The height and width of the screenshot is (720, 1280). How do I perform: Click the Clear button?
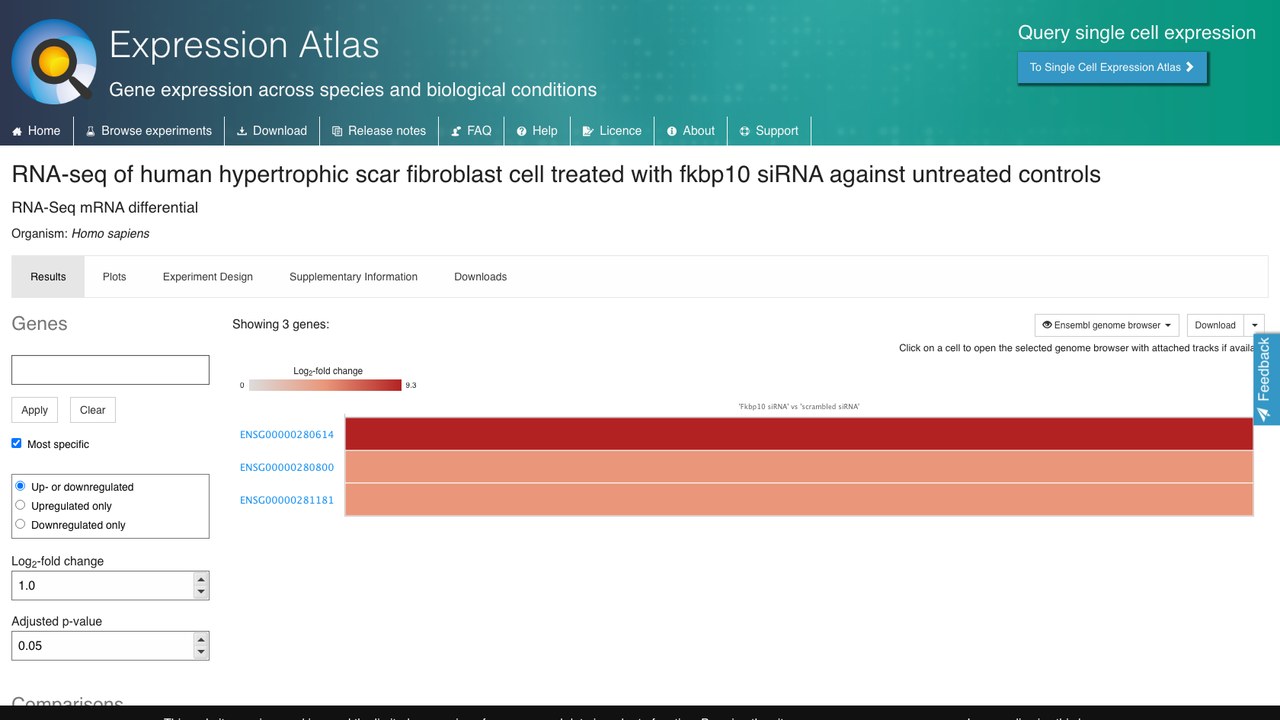point(92,410)
